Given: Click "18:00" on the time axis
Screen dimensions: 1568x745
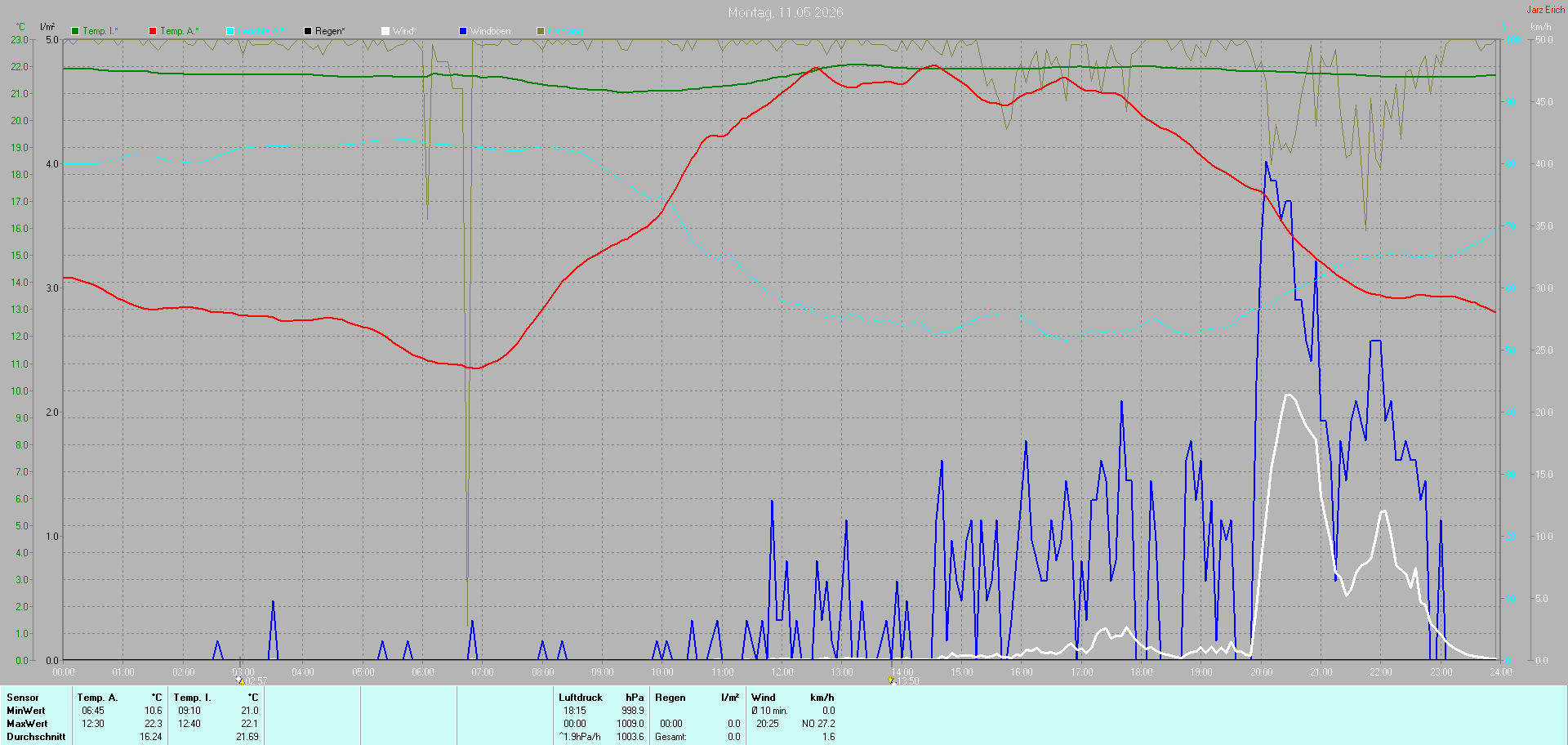Looking at the screenshot, I should pyautogui.click(x=1142, y=672).
